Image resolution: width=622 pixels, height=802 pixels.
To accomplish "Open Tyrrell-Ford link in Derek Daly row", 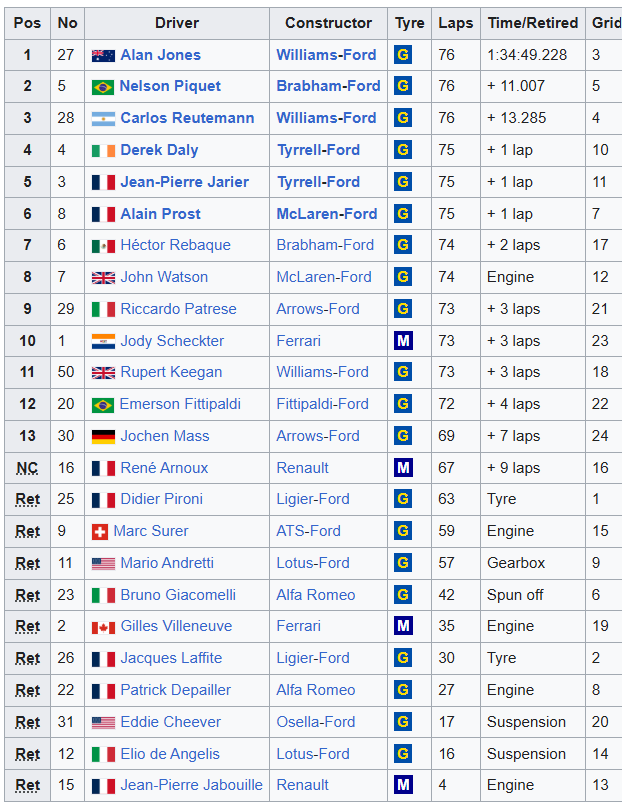I will (318, 150).
